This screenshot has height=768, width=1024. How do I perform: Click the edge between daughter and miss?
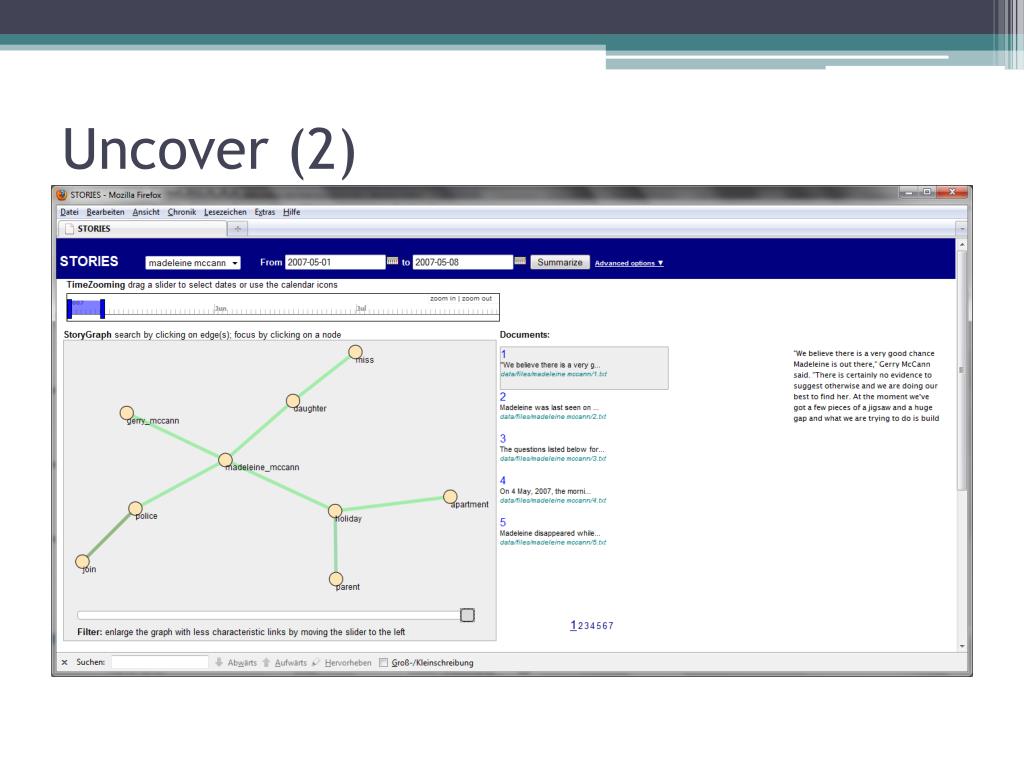[324, 376]
